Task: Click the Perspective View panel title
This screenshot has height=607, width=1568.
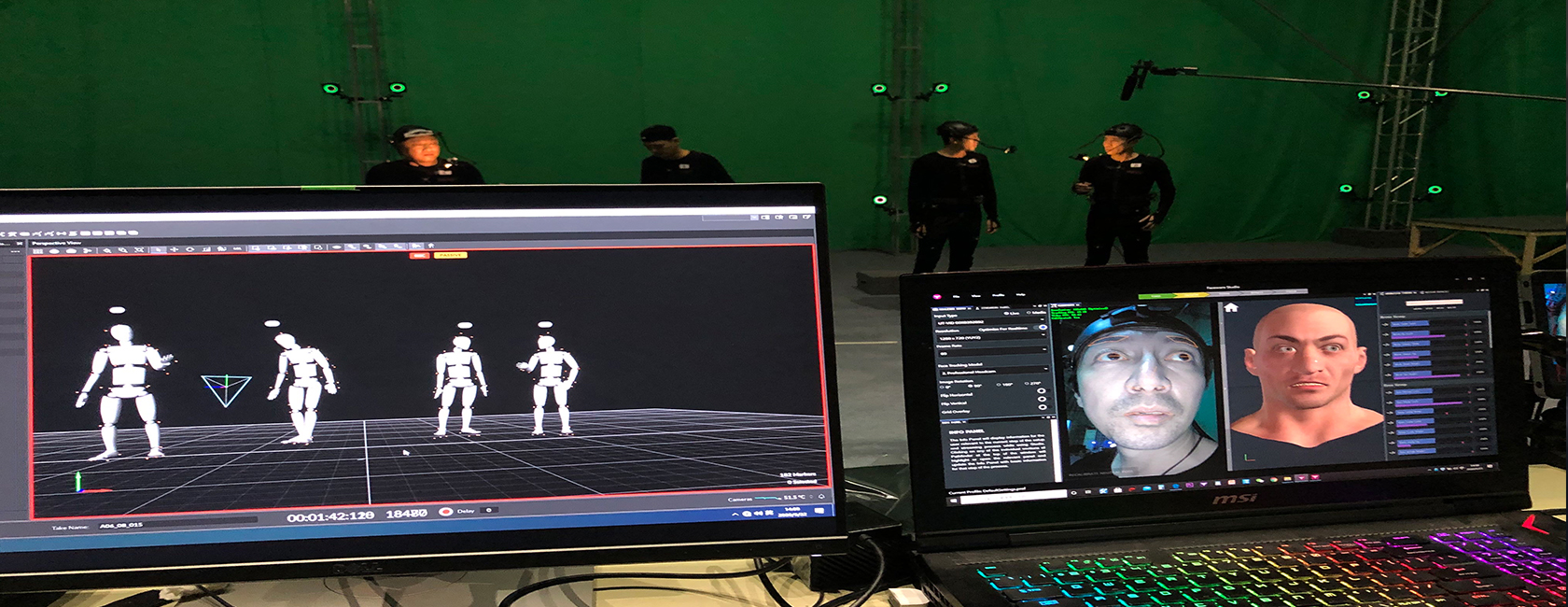Action: click(x=57, y=243)
